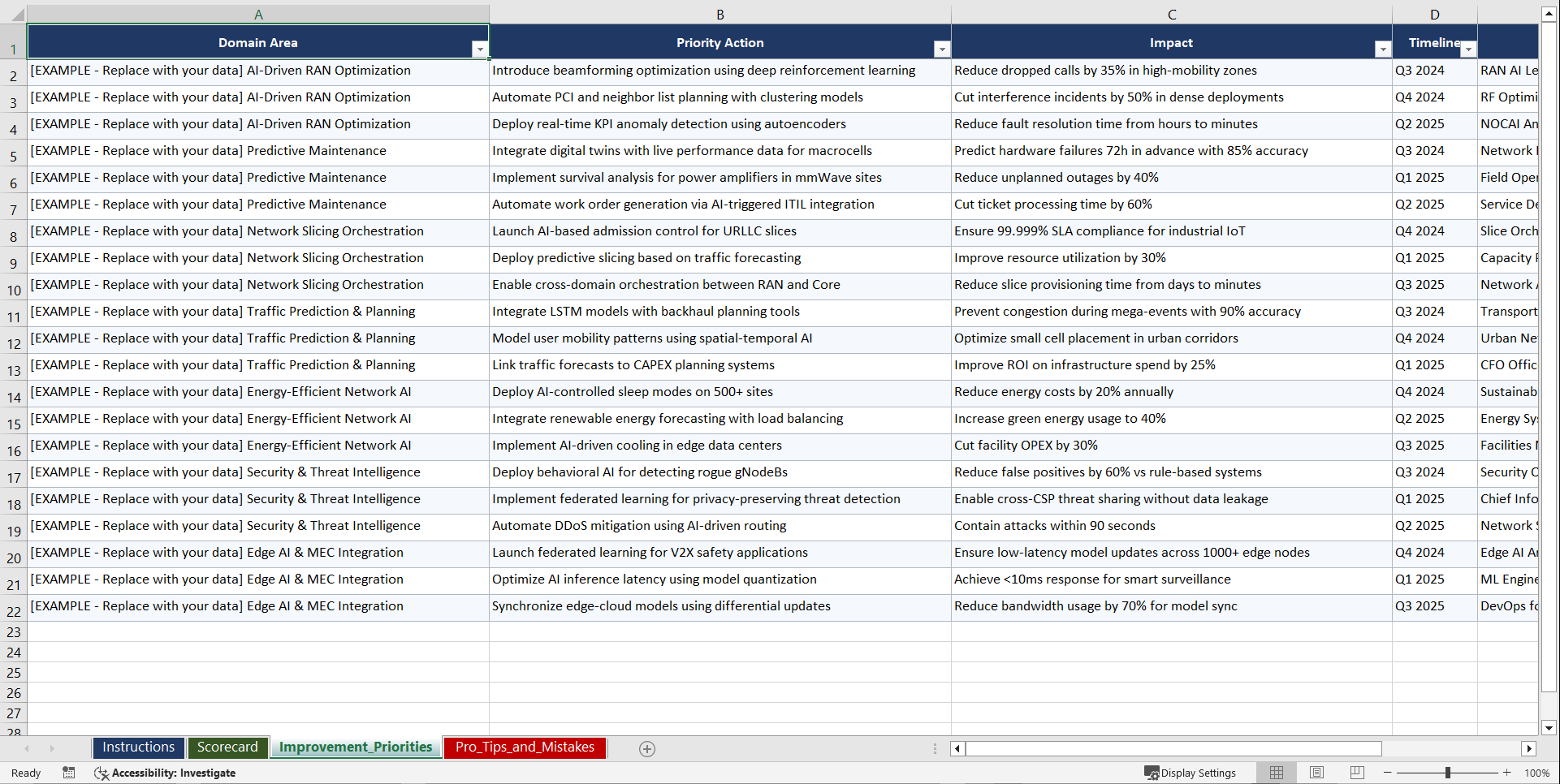Image resolution: width=1560 pixels, height=784 pixels.
Task: Go to the Instructions sheet
Action: [x=138, y=747]
